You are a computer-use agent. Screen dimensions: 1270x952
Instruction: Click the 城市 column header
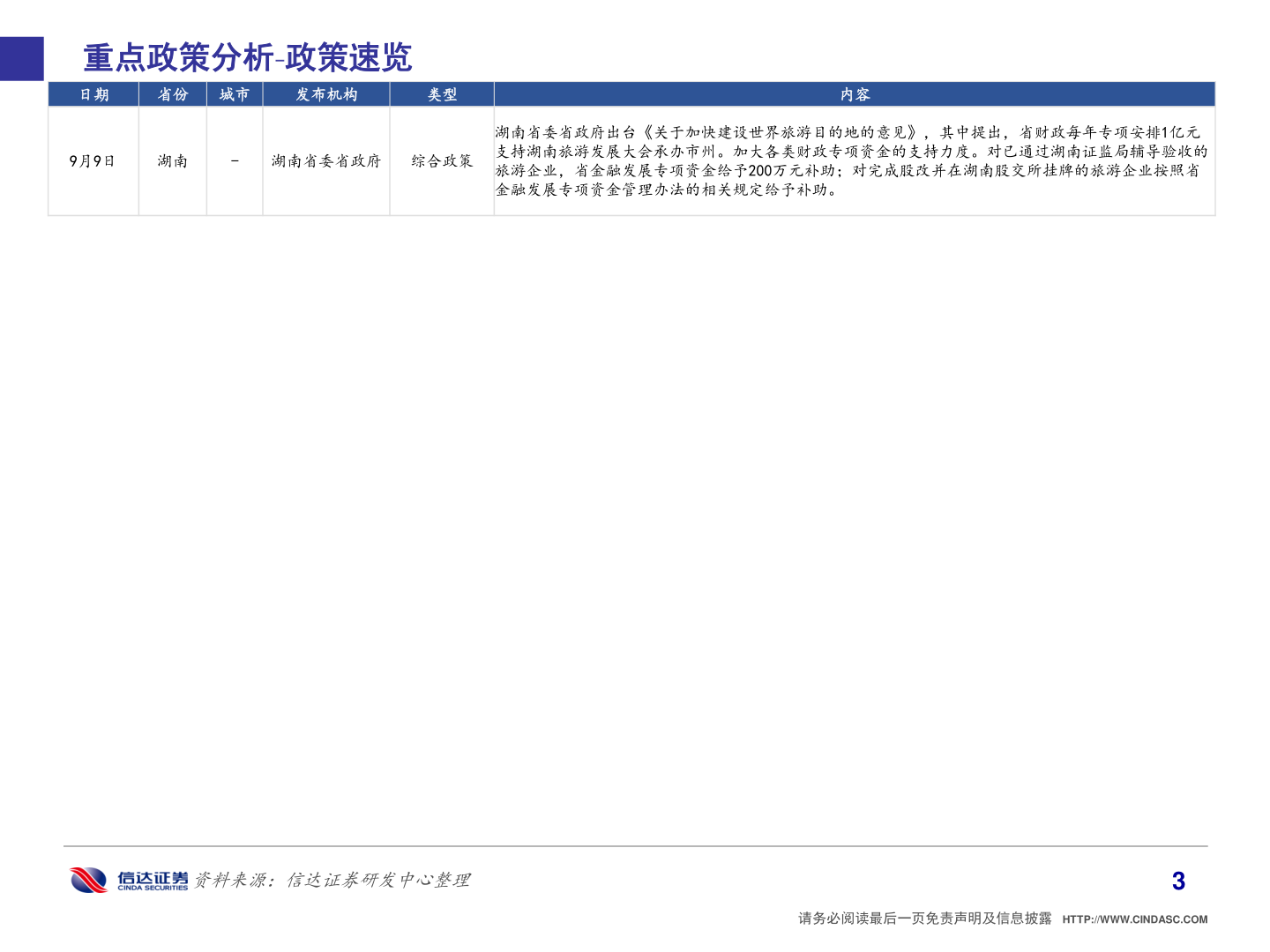234,94
